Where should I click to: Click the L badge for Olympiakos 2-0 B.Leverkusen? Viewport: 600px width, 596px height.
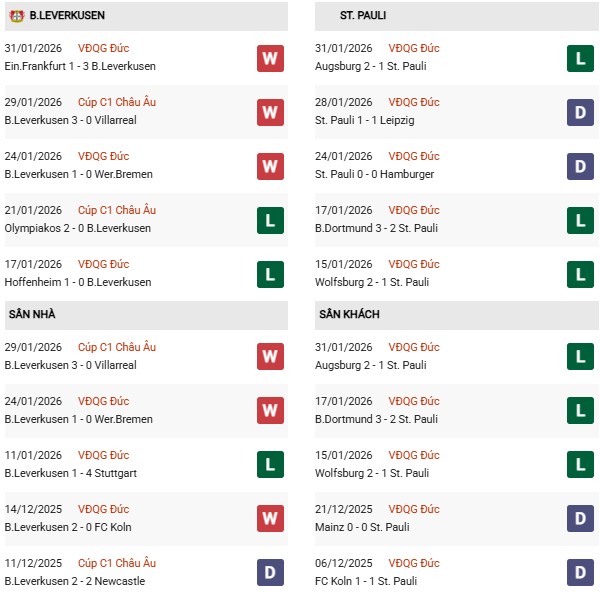coord(269,220)
